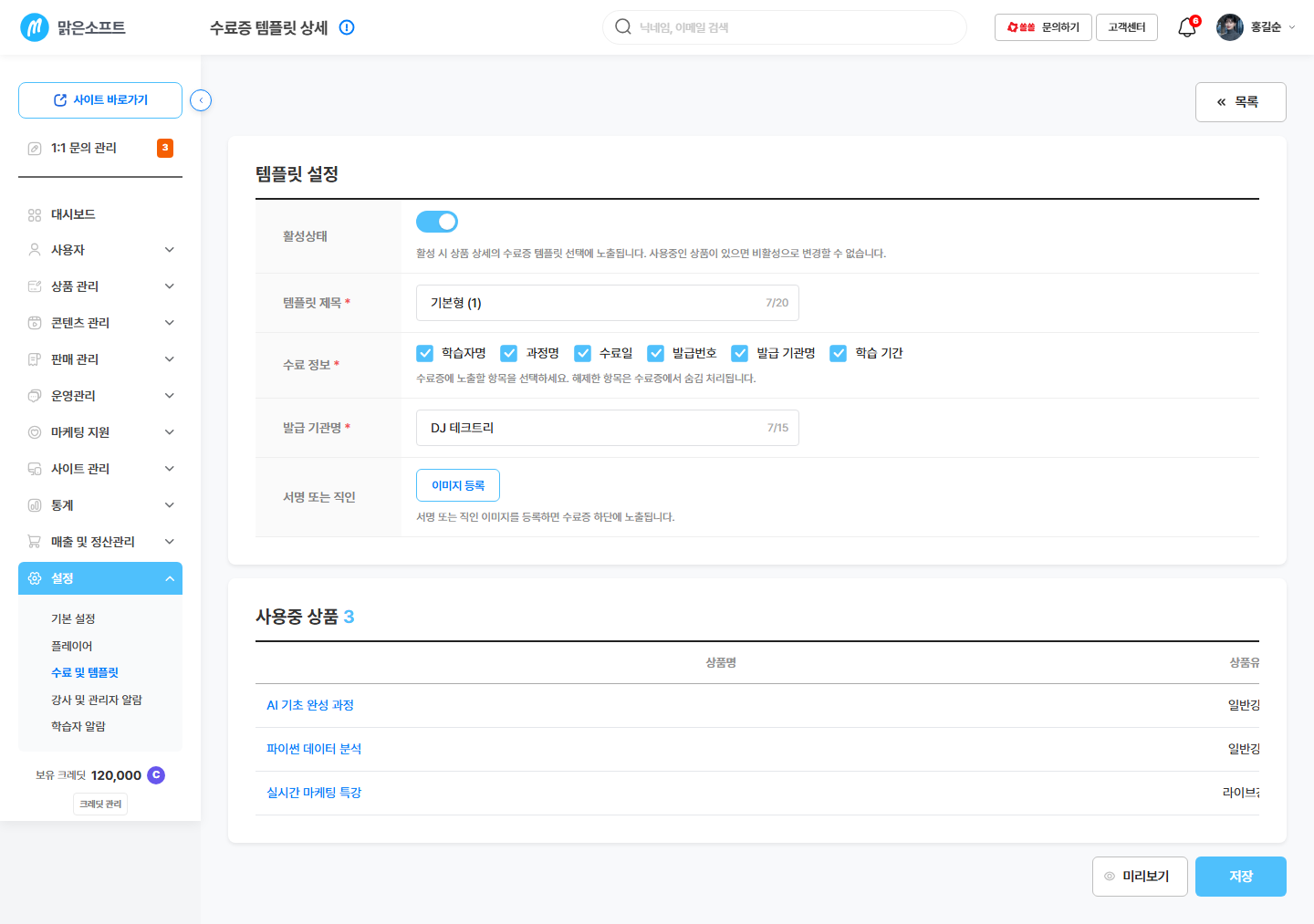Click the 상품 관리 icon
Screen dimensions: 1314x924
click(35, 286)
